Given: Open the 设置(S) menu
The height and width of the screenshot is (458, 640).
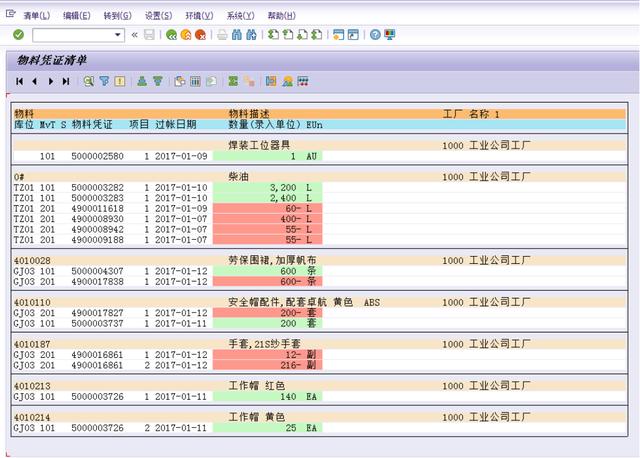Looking at the screenshot, I should click(158, 16).
